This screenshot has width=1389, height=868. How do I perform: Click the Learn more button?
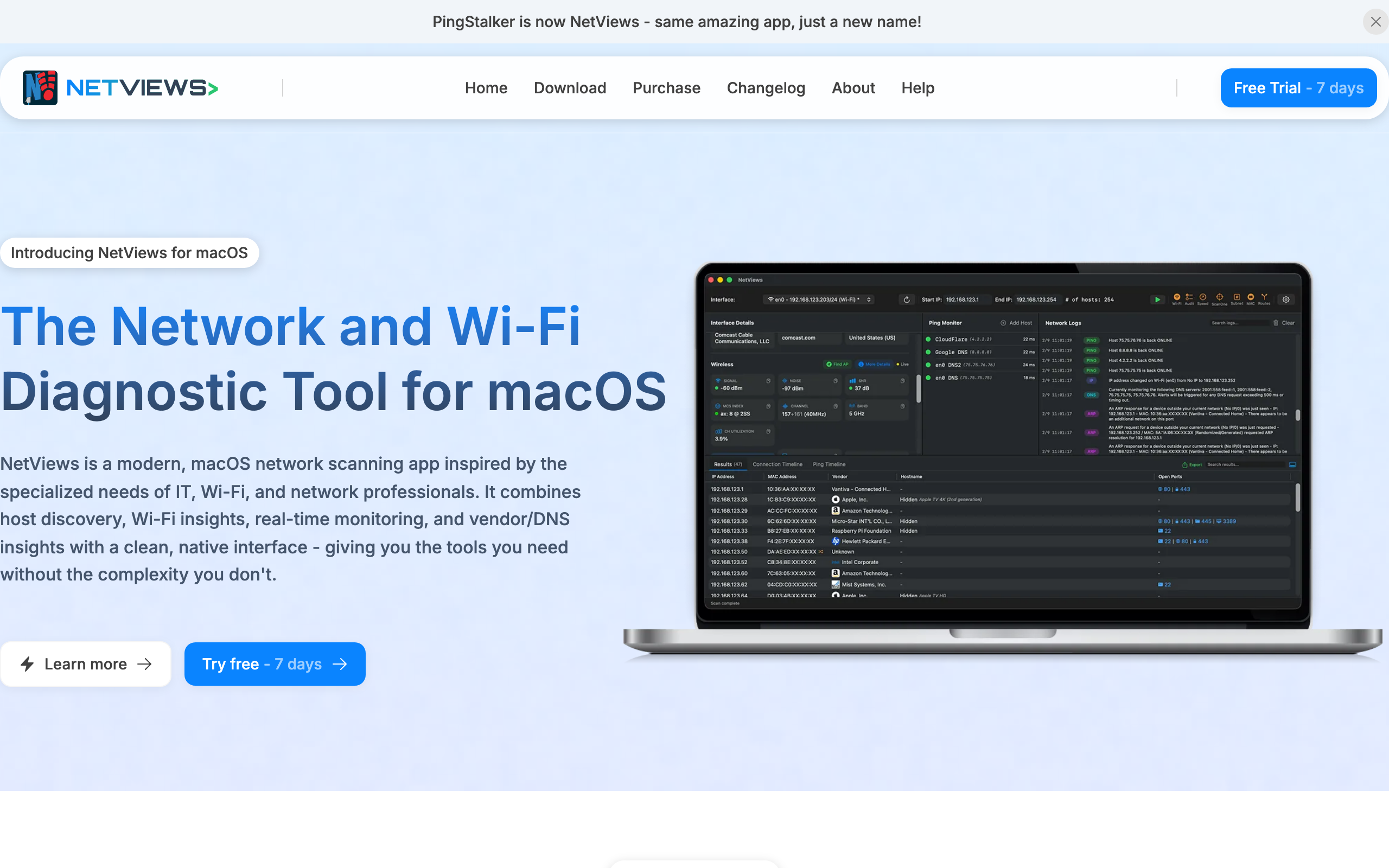click(x=86, y=664)
